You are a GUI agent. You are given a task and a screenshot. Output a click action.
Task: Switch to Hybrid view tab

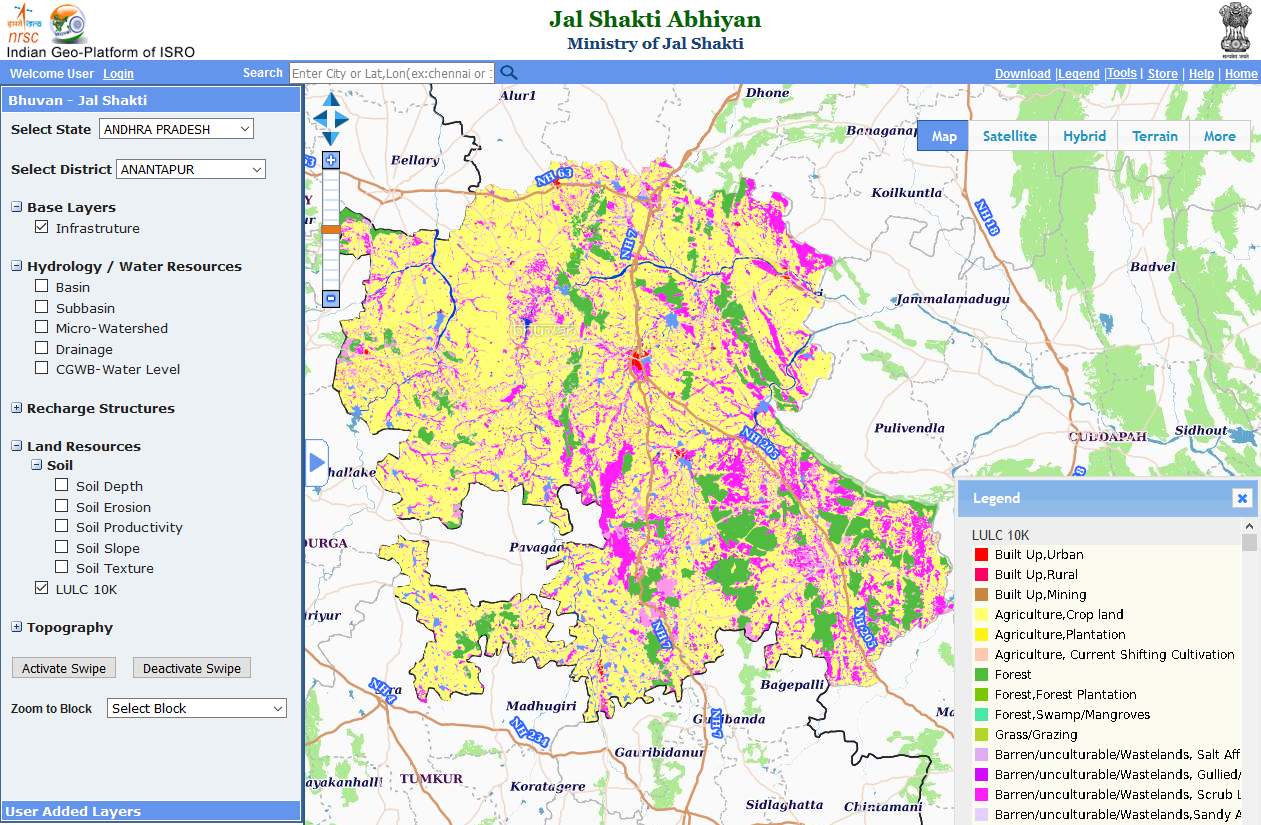coord(1084,136)
